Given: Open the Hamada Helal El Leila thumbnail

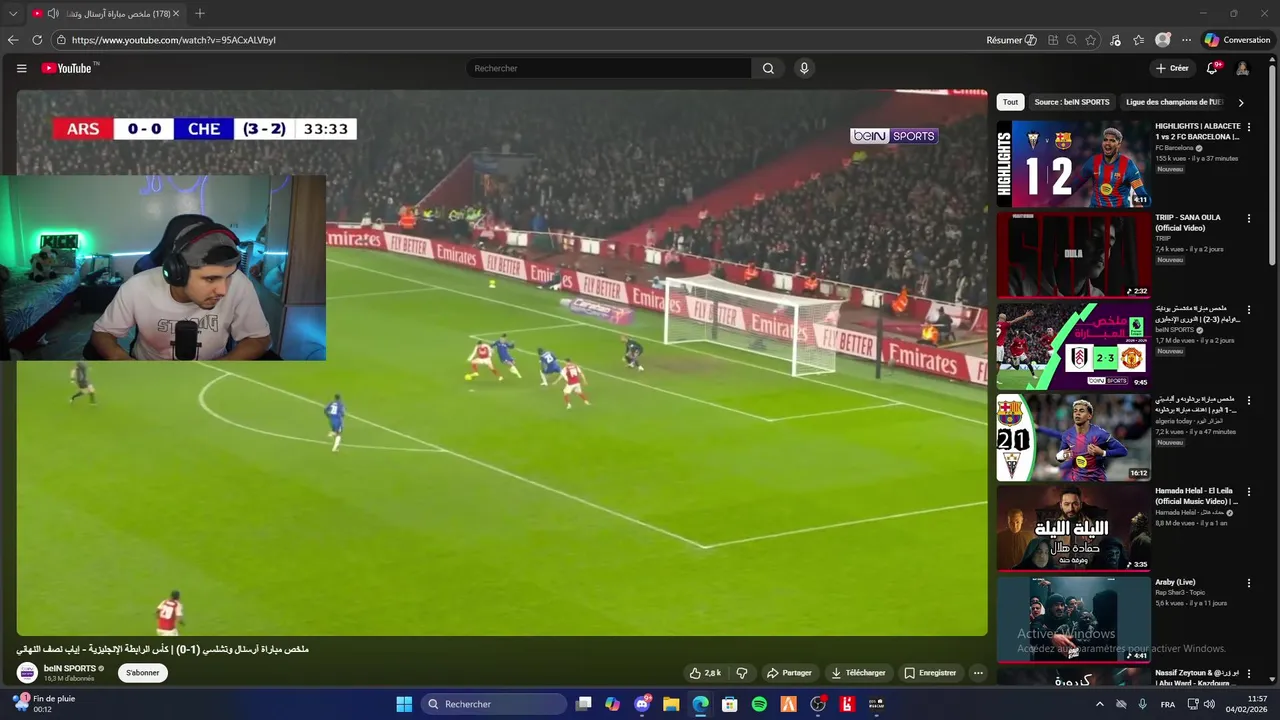Looking at the screenshot, I should coord(1073,528).
